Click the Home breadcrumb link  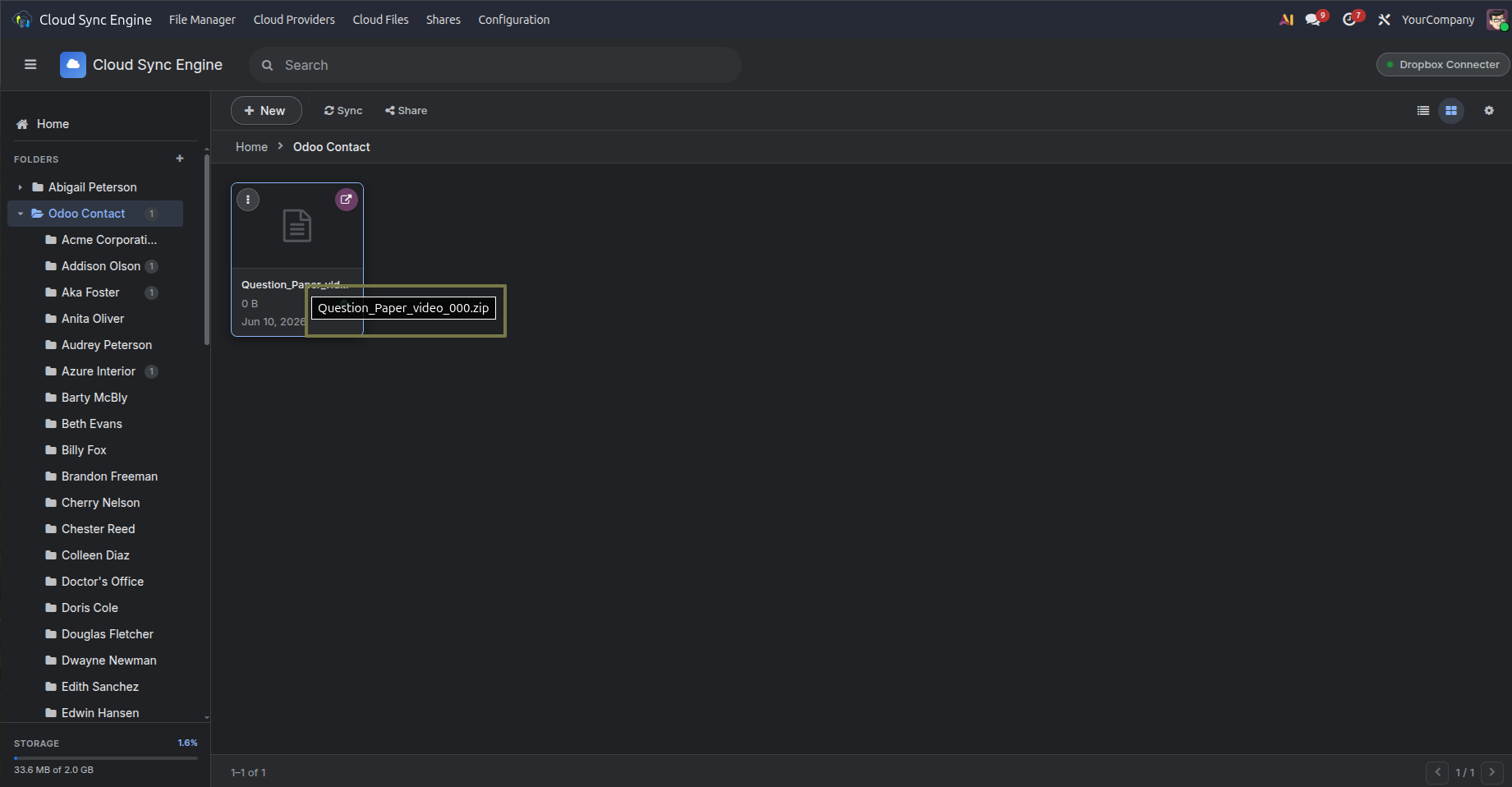(251, 147)
